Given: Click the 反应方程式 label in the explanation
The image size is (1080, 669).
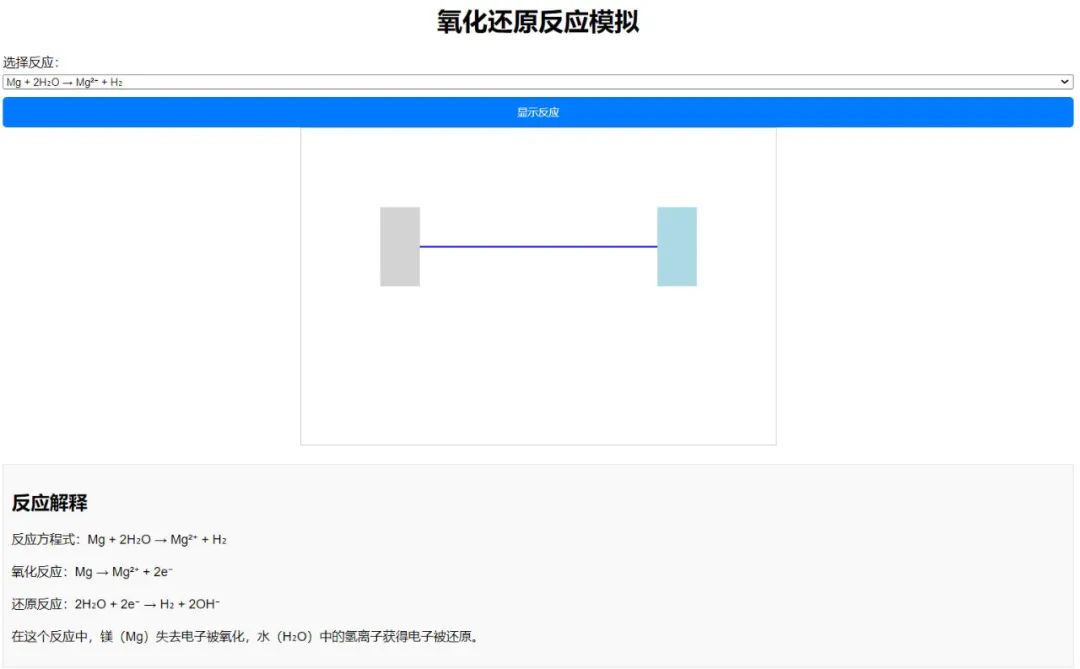Looking at the screenshot, I should [45, 540].
